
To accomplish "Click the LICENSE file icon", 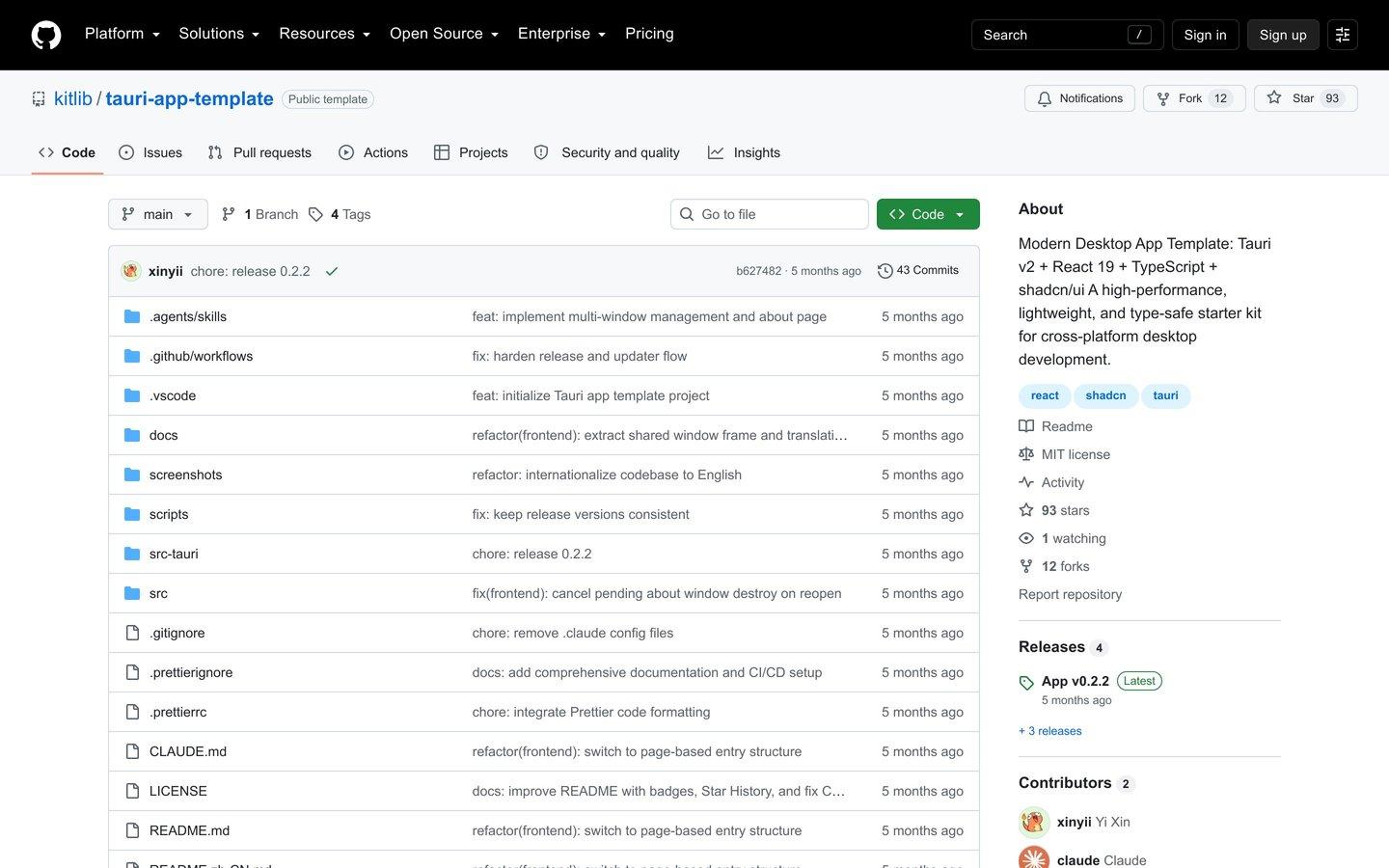I will click(x=132, y=791).
